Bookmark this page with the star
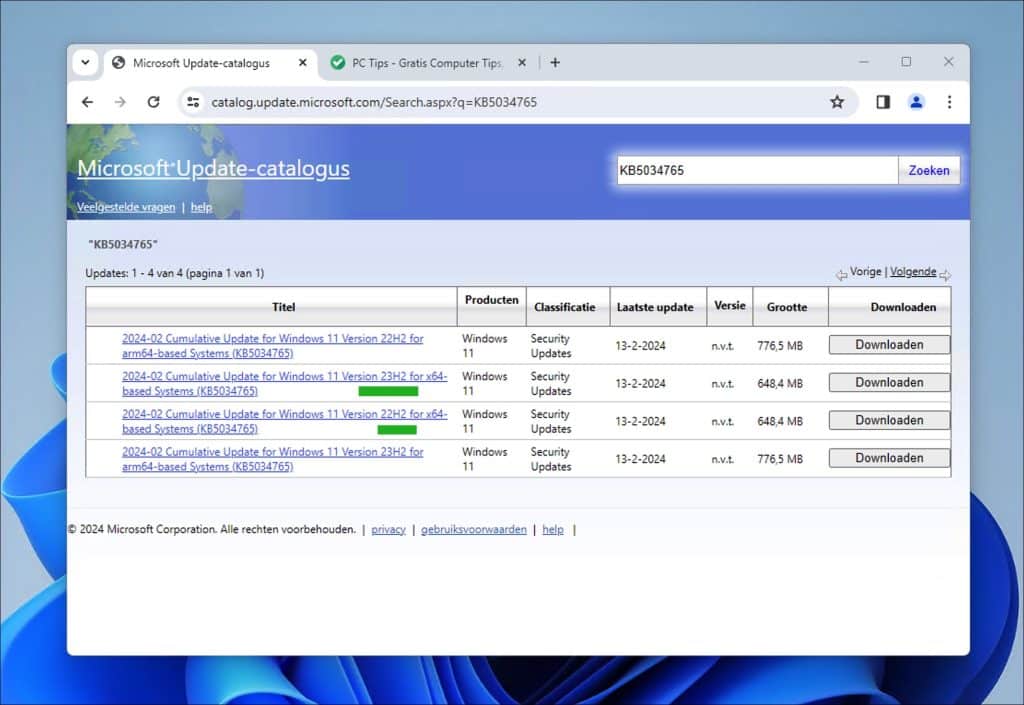The image size is (1024, 705). pyautogui.click(x=837, y=102)
